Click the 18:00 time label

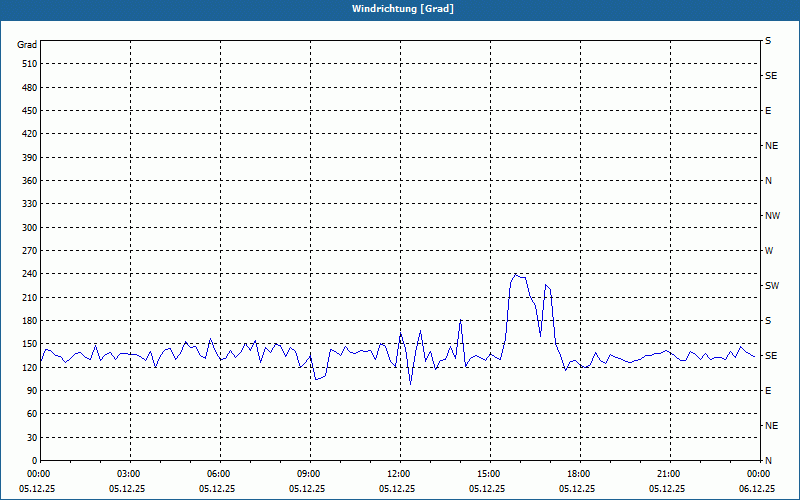click(580, 473)
